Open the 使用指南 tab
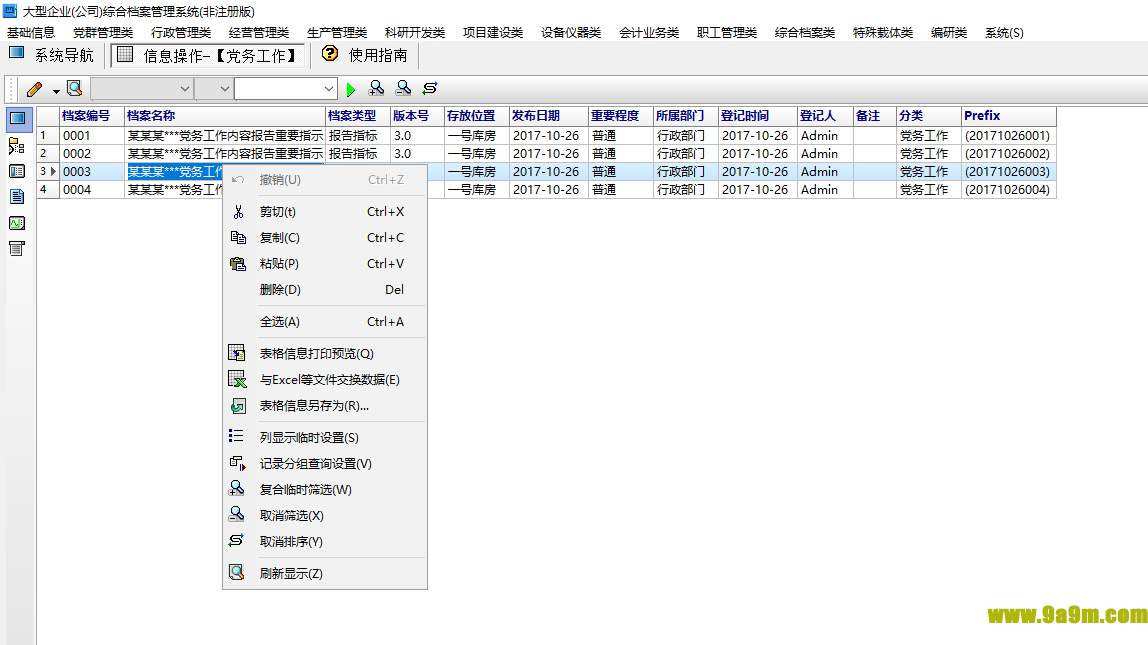Screen dimensions: 1148x645 point(365,55)
